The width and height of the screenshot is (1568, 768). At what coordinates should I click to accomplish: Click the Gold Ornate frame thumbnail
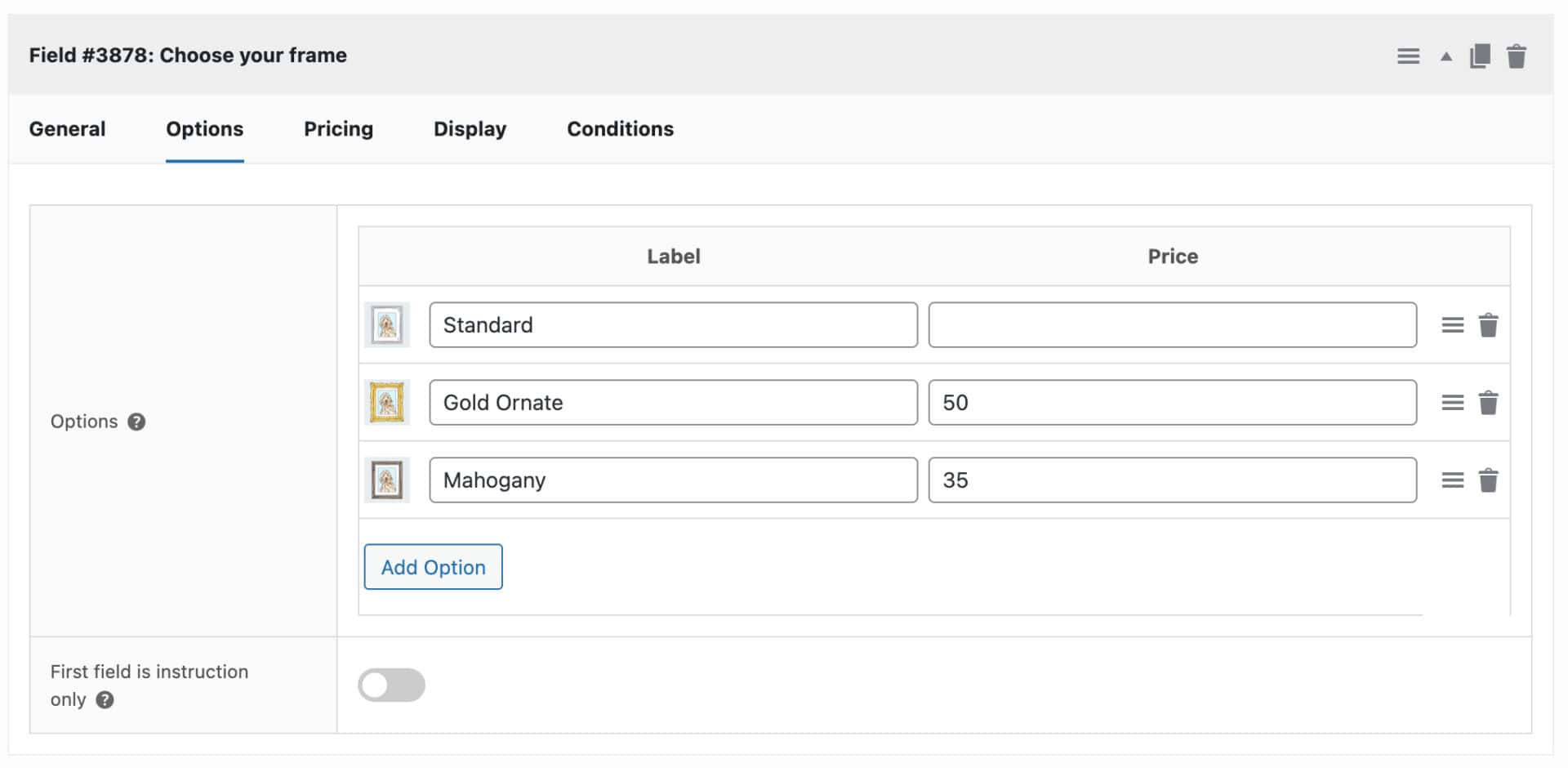point(387,403)
